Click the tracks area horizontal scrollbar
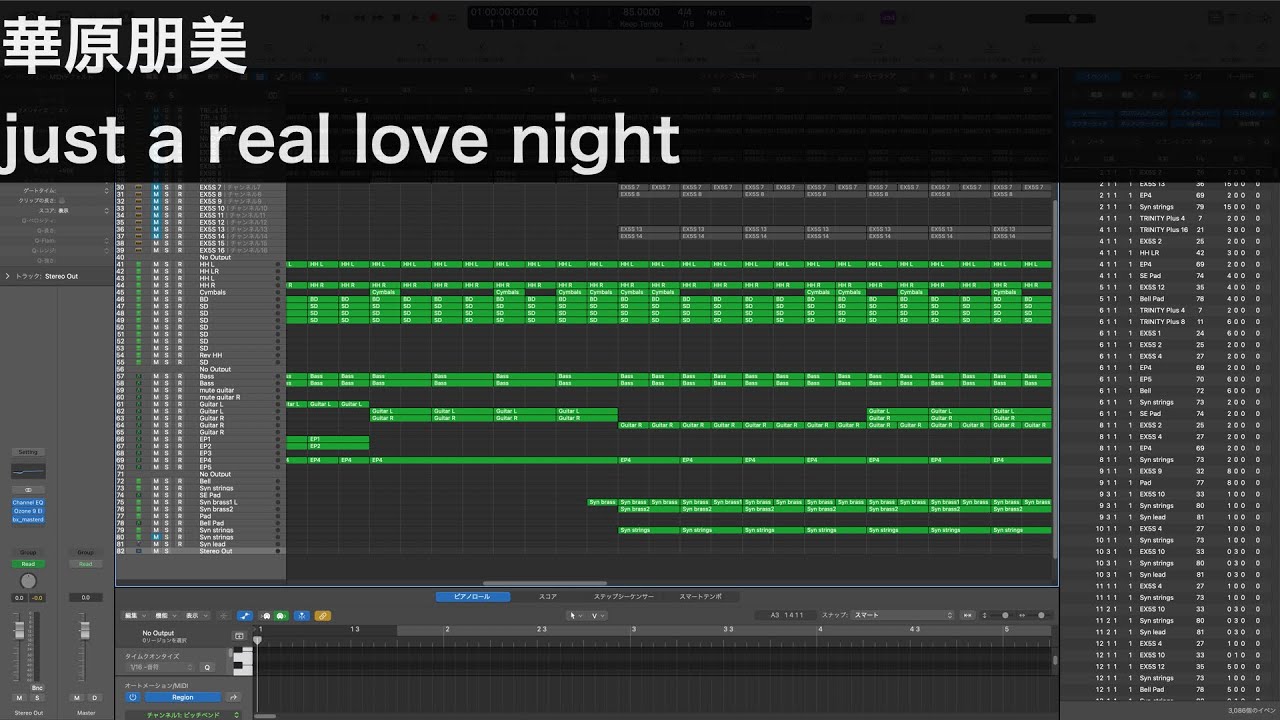This screenshot has height=720, width=1280. pos(546,582)
